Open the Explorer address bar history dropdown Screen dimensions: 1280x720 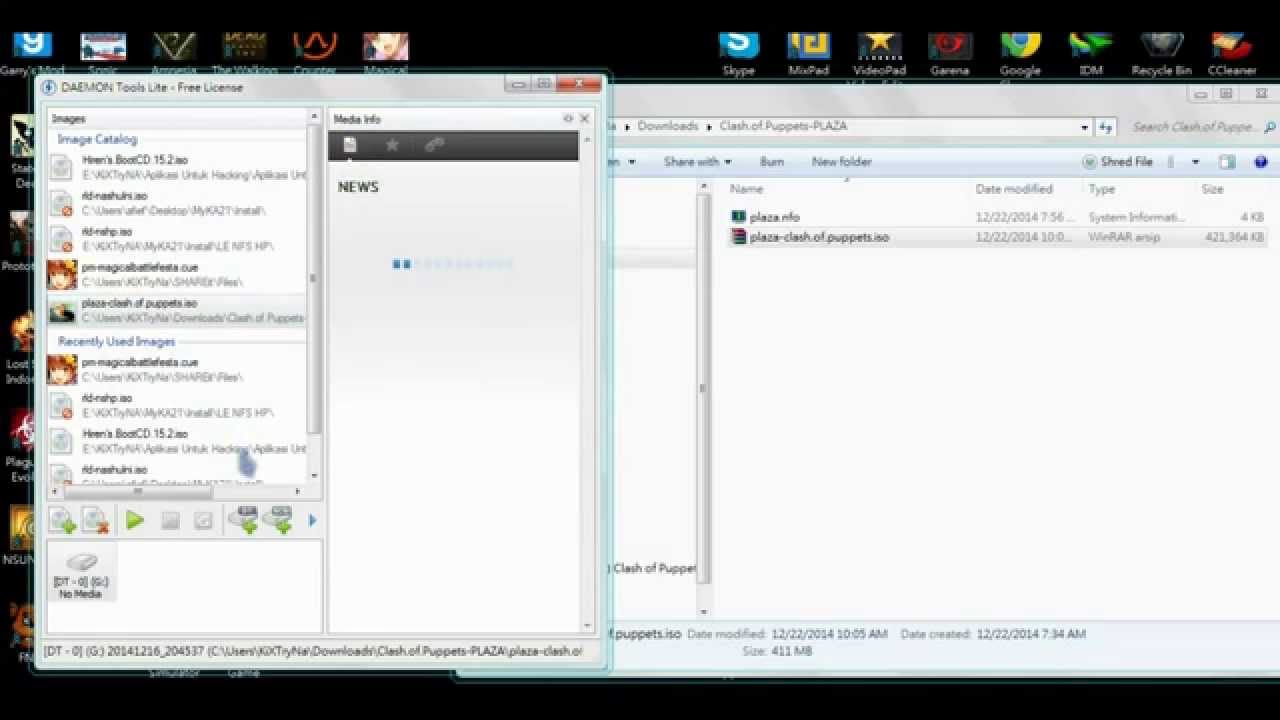pyautogui.click(x=1085, y=127)
